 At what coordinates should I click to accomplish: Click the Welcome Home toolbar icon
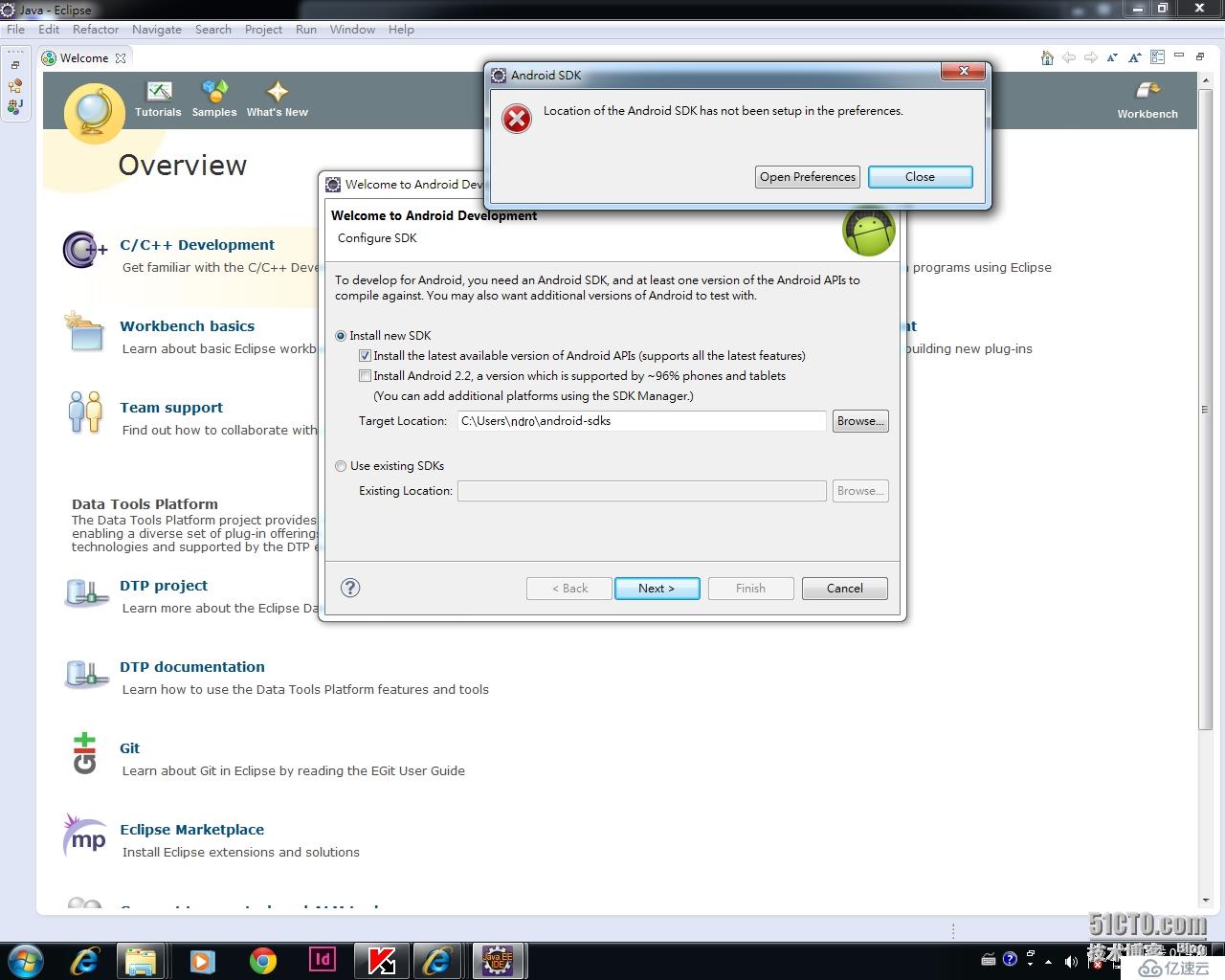1047,57
